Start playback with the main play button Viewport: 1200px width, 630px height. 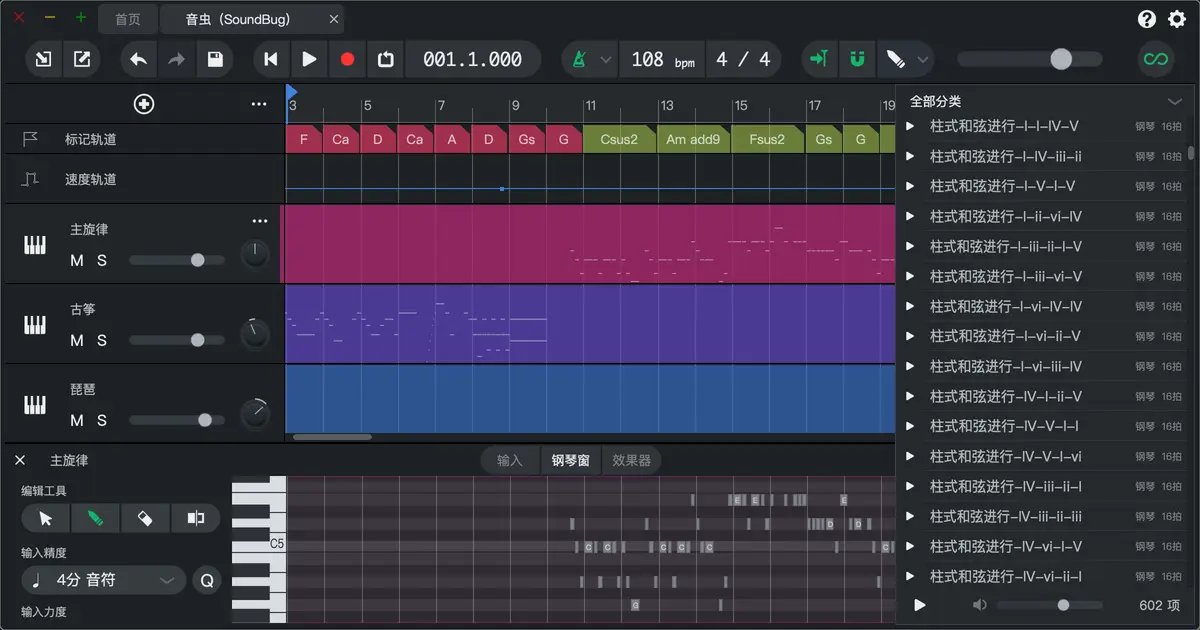tap(309, 59)
